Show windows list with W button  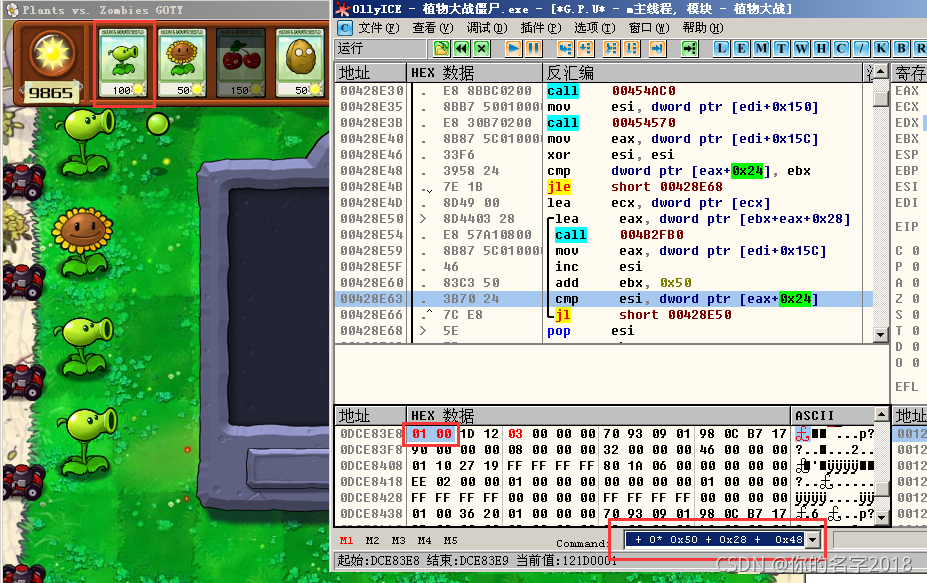802,48
